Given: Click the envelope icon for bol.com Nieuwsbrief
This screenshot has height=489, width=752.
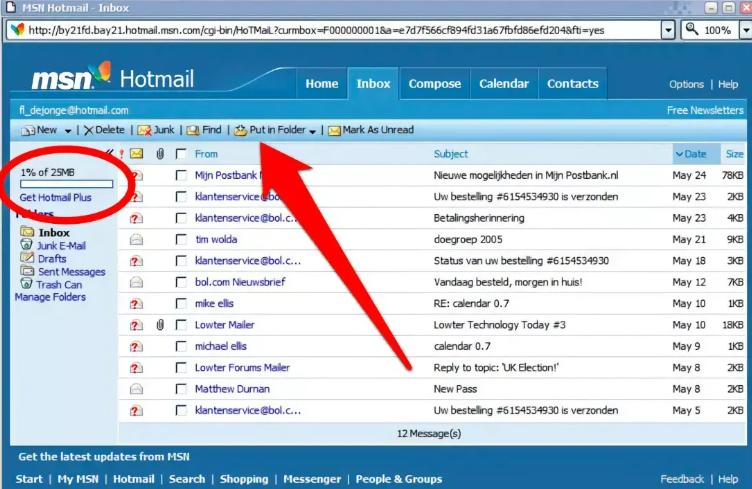Looking at the screenshot, I should point(137,282).
